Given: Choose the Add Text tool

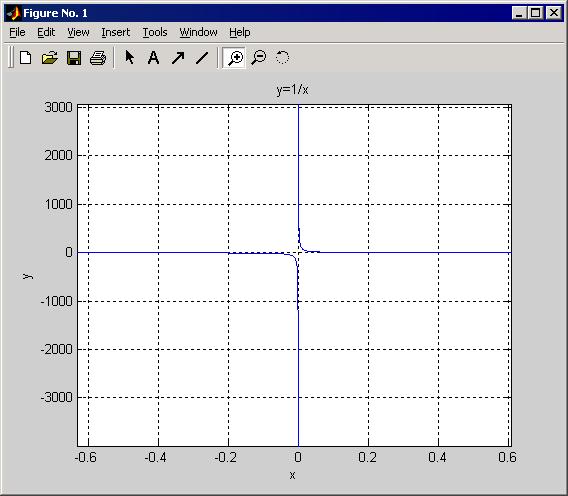Looking at the screenshot, I should coord(153,58).
